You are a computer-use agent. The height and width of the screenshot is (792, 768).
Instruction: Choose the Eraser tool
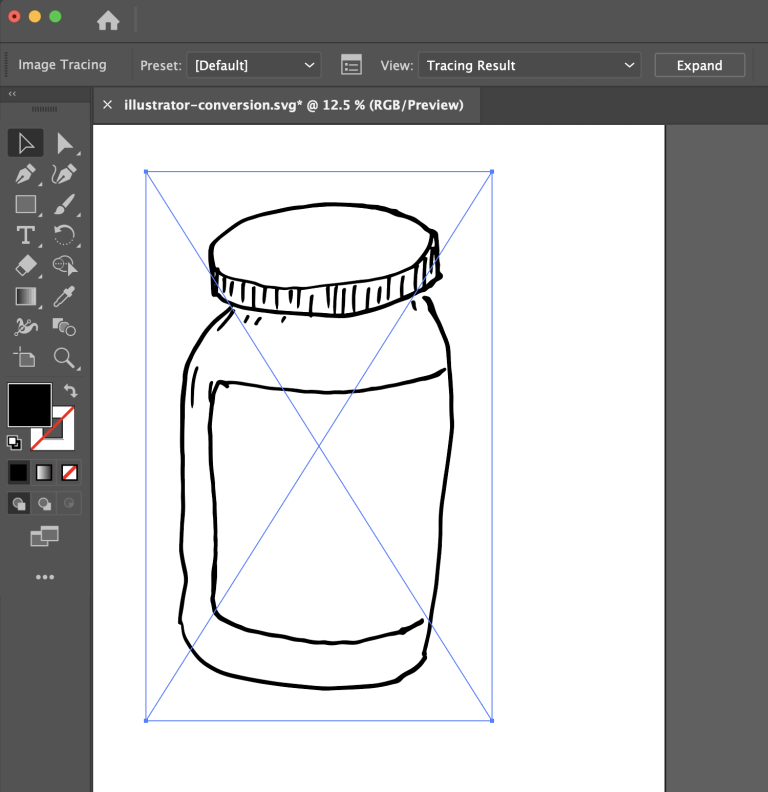[26, 266]
